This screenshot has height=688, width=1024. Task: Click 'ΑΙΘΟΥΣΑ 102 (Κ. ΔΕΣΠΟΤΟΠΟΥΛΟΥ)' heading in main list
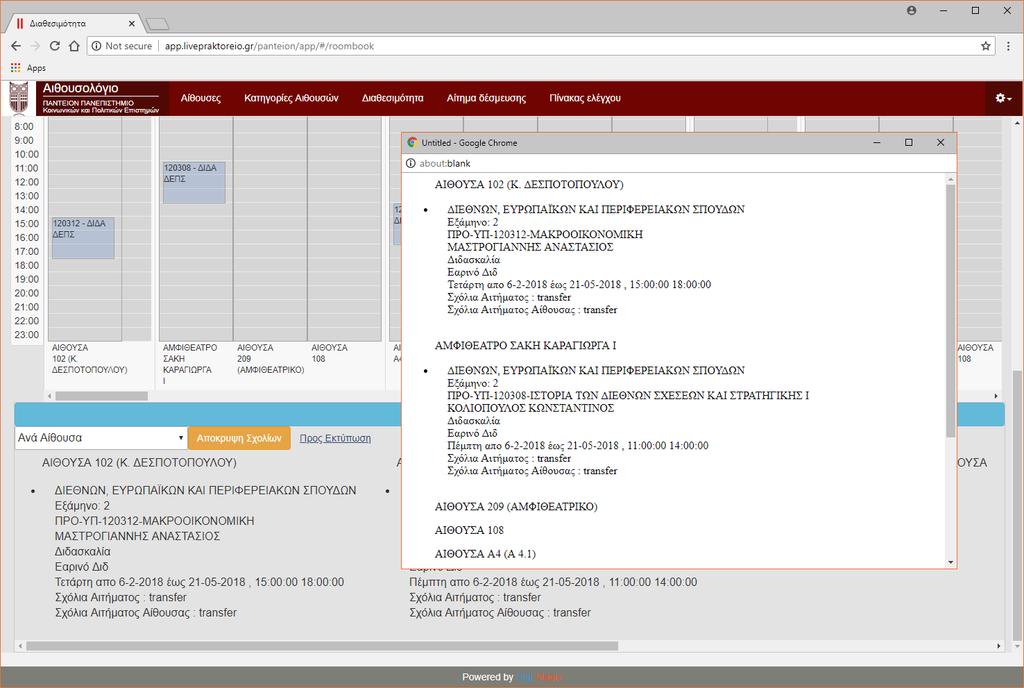pyautogui.click(x=139, y=463)
